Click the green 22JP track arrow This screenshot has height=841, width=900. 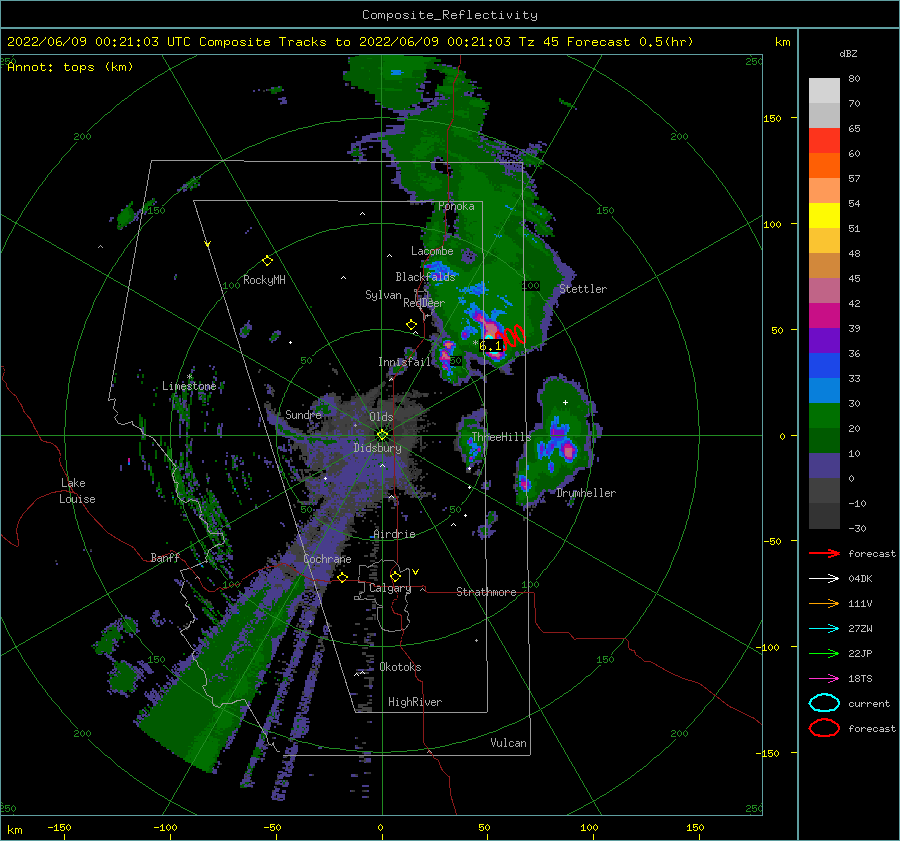click(x=824, y=653)
